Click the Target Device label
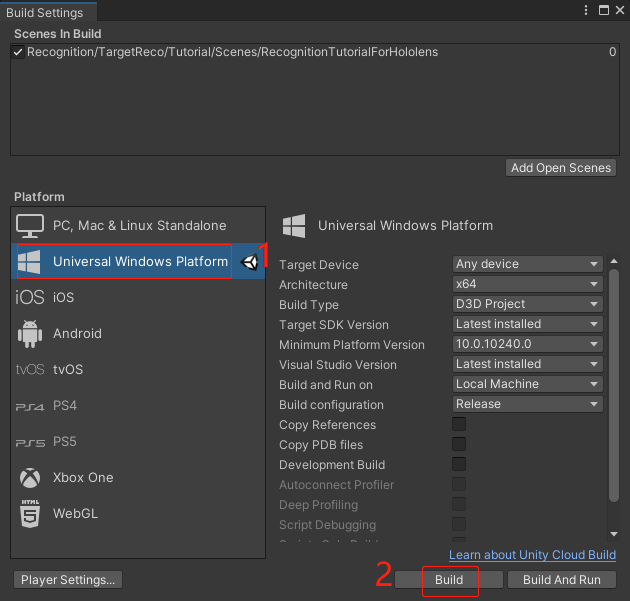This screenshot has height=601, width=630. pyautogui.click(x=319, y=265)
